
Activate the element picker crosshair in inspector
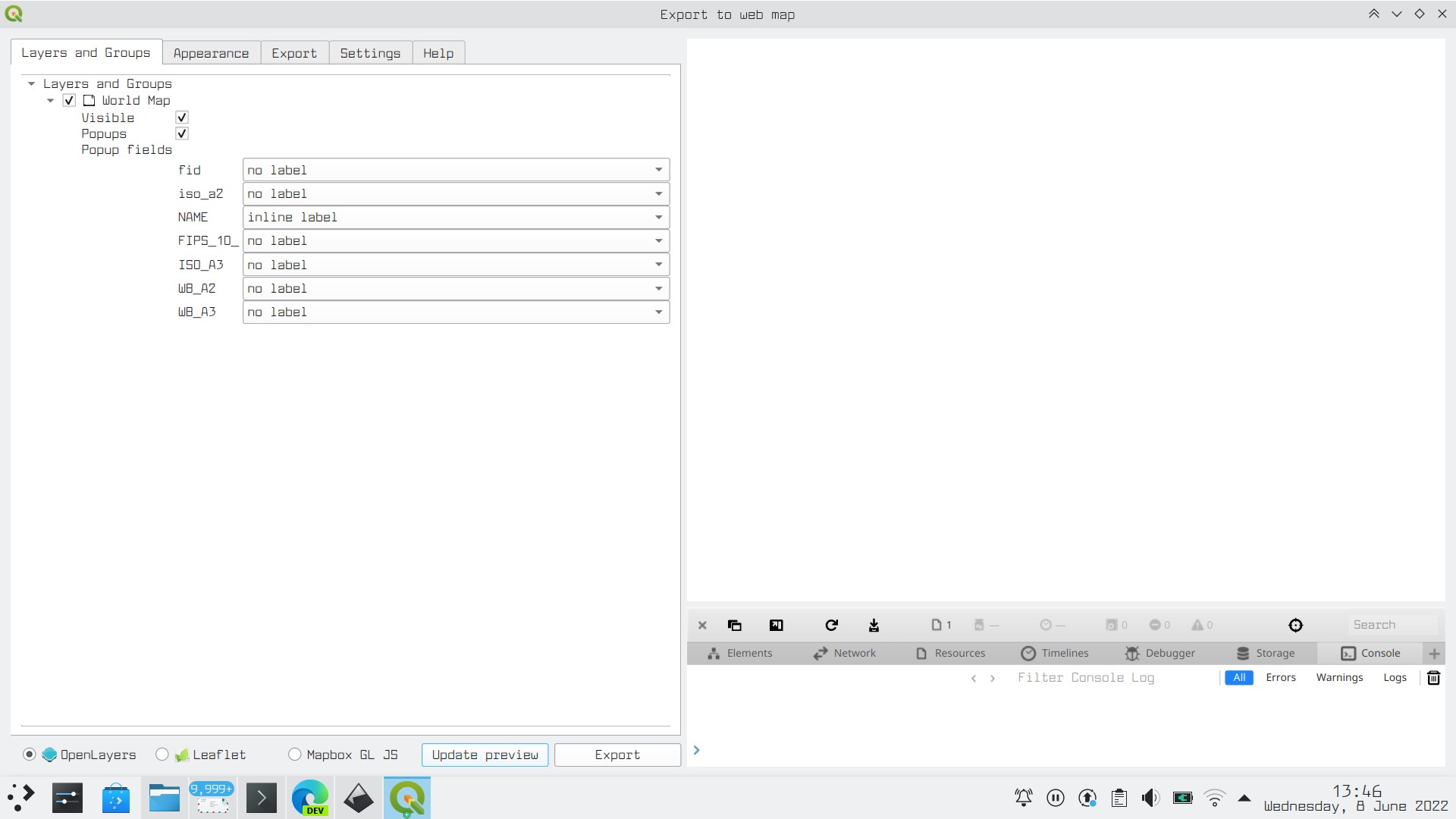click(x=1294, y=625)
